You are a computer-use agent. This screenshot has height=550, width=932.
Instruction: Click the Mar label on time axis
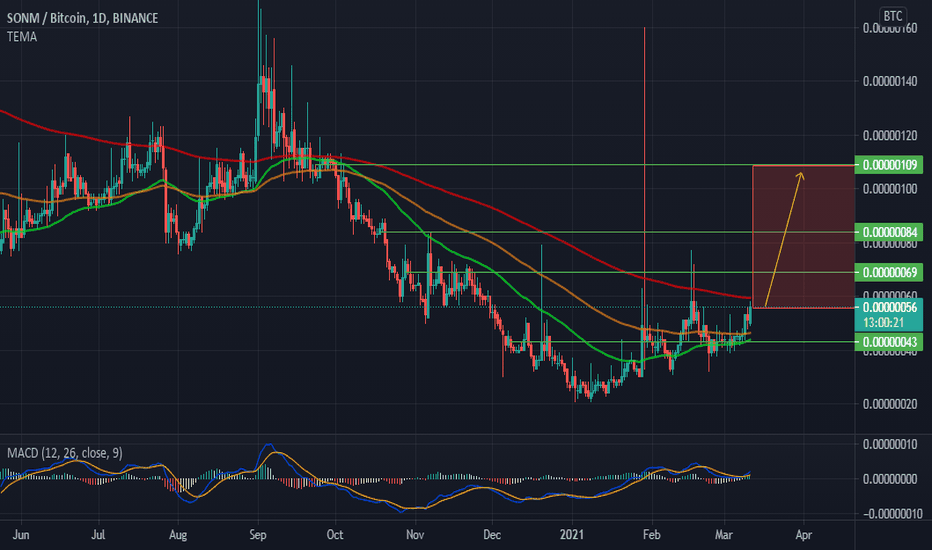(x=723, y=535)
